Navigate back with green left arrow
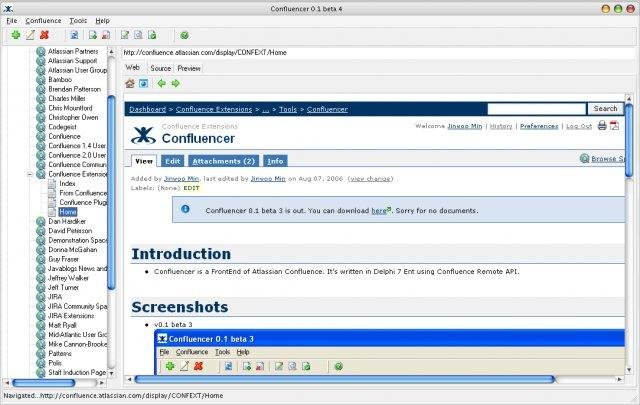The image size is (640, 405). pyautogui.click(x=162, y=83)
